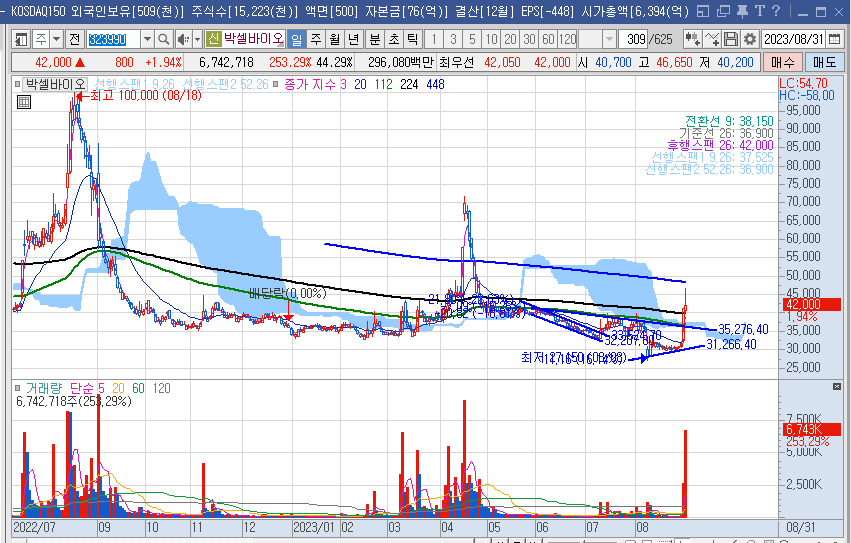Click the duplicate window icon in title bar
This screenshot has height=543, width=851.
pyautogui.click(x=723, y=11)
